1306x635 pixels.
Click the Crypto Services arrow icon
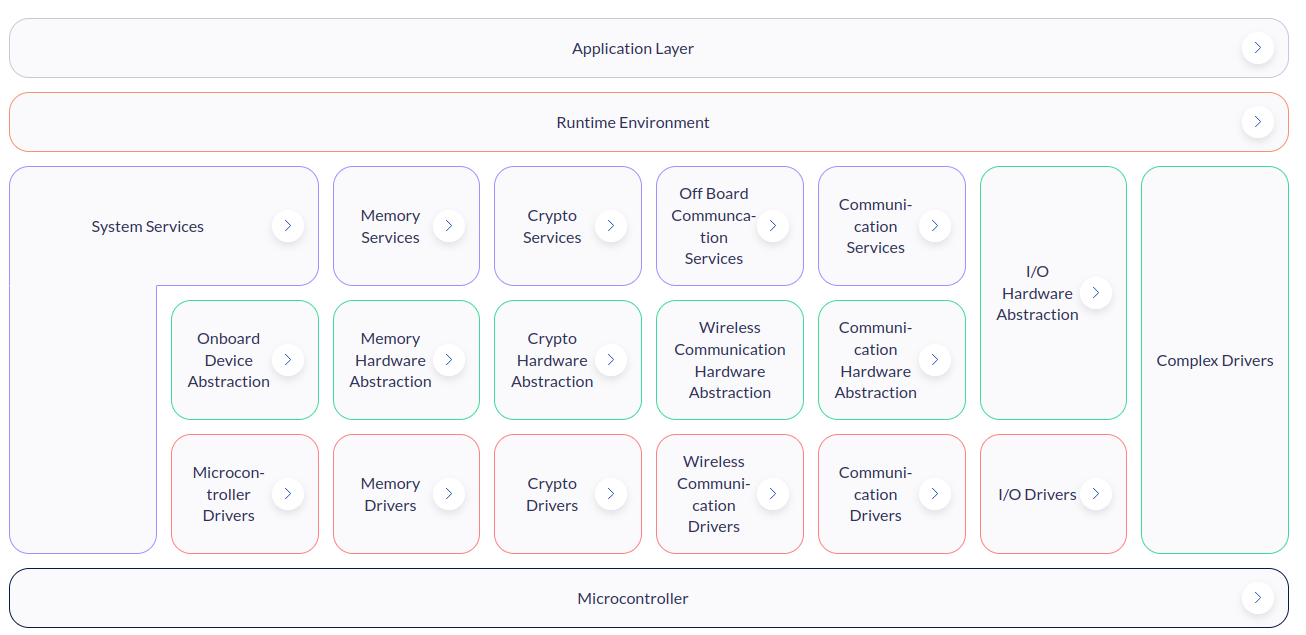click(611, 226)
